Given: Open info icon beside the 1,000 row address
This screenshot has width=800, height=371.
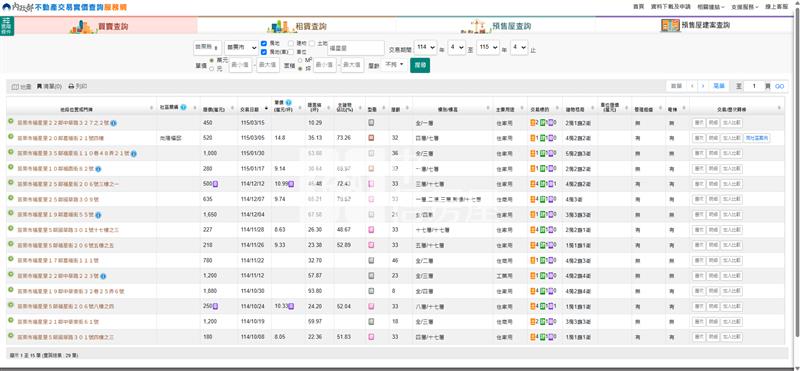Looking at the screenshot, I should pyautogui.click(x=134, y=154).
